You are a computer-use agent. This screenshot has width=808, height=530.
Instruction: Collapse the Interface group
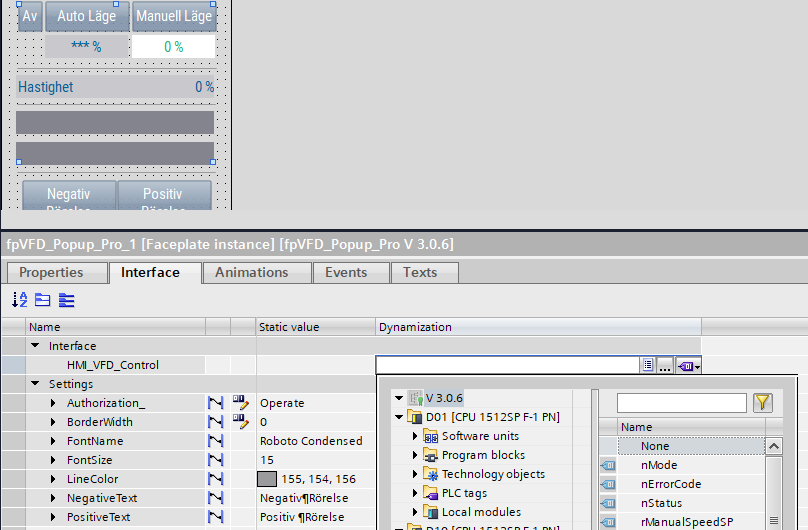point(35,346)
